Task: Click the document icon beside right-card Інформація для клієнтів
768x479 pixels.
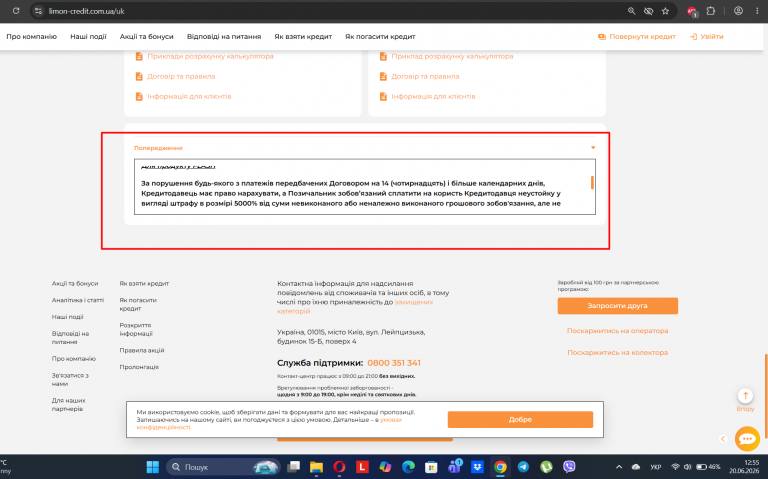Action: (x=383, y=96)
